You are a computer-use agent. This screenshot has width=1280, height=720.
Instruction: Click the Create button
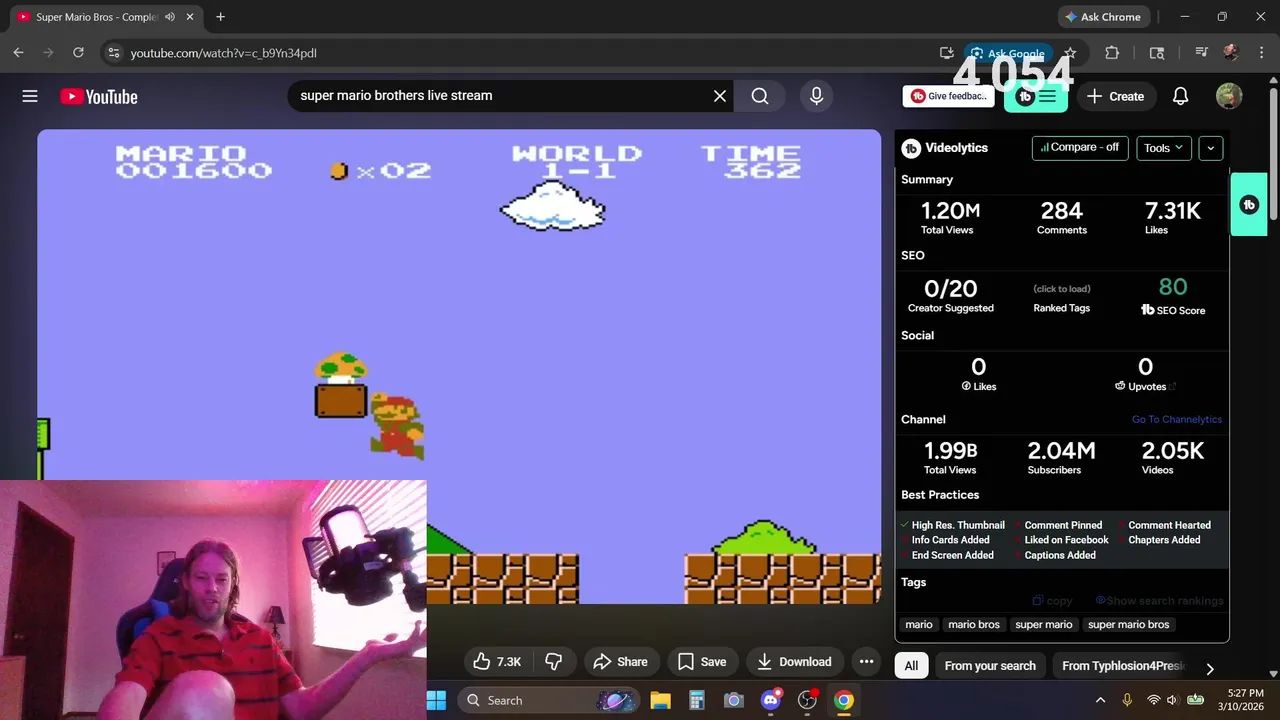coord(1115,96)
